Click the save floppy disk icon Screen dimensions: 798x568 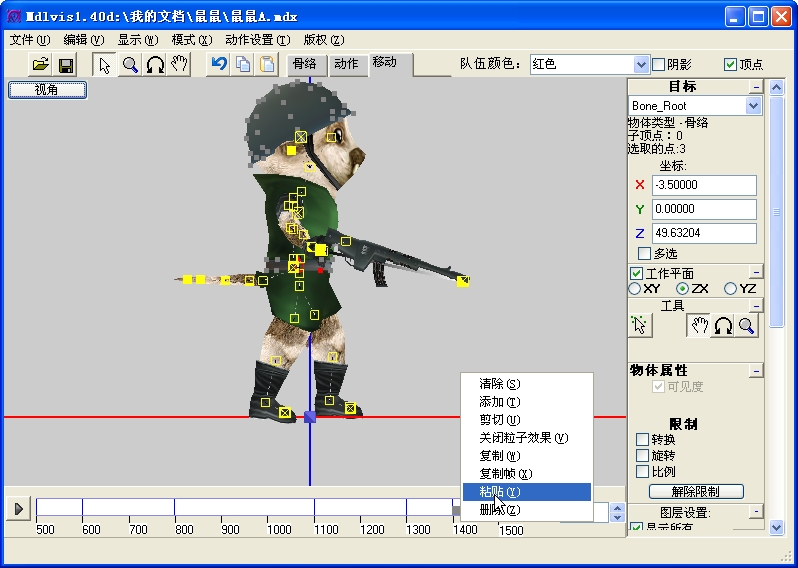pos(66,65)
